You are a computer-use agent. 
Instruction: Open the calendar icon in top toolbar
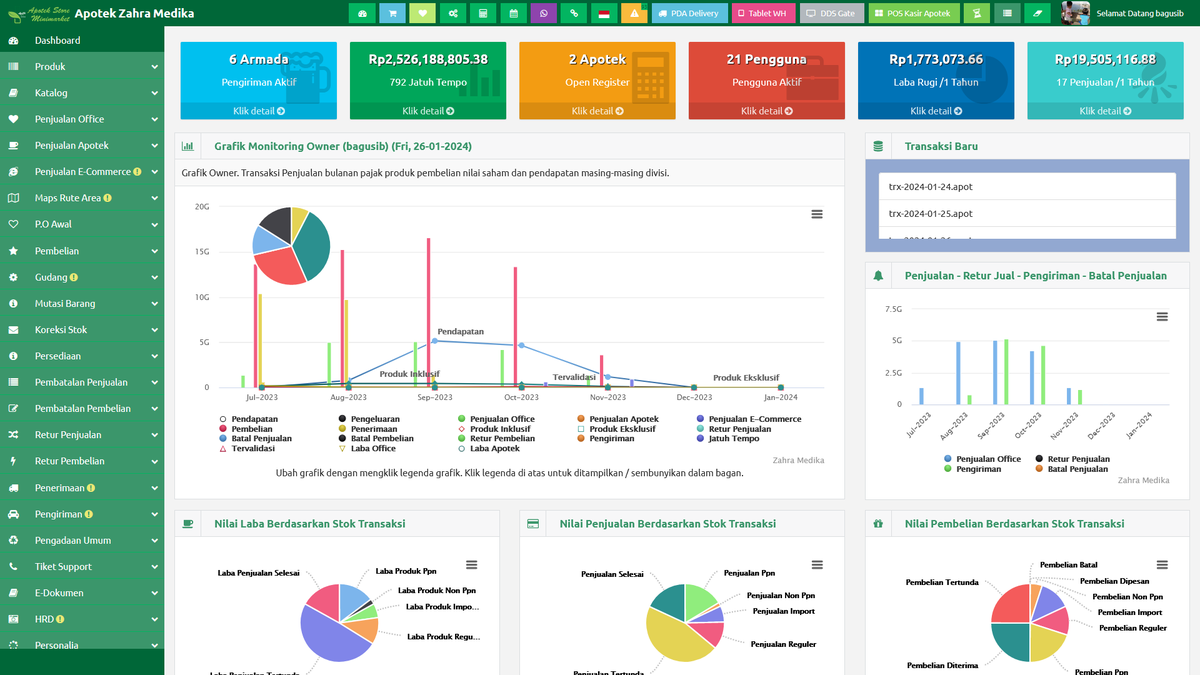tap(513, 13)
